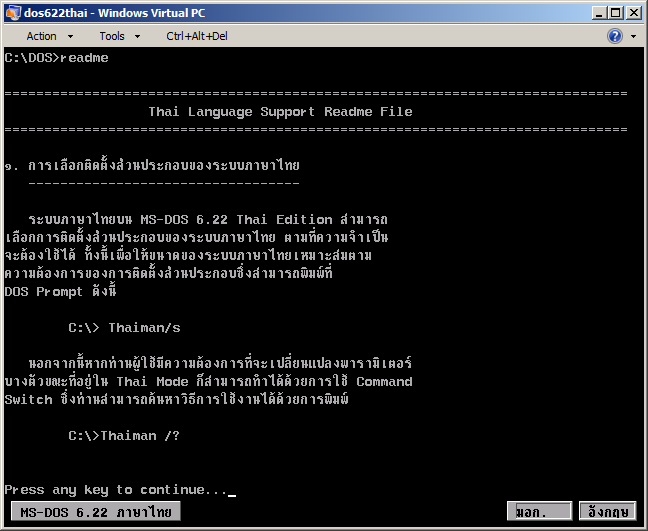Click the 'C:\>Thaiman /?' command text
648x531 pixels.
[x=124, y=436]
